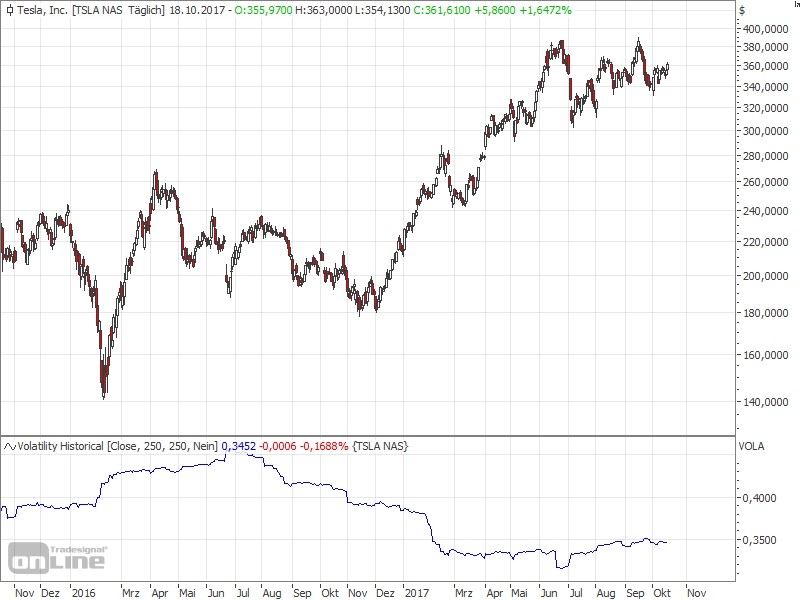800x600 pixels.
Task: Click the candlestick icon before Tesla, Inc.
Action: [10, 10]
